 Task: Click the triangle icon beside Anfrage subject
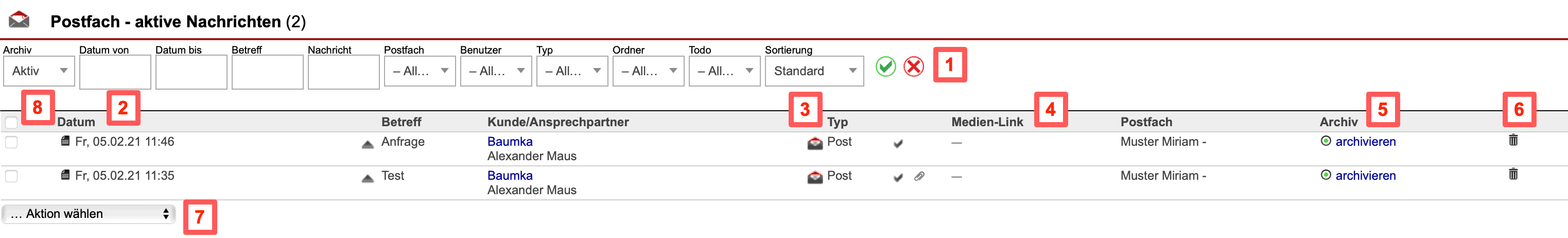pyautogui.click(x=368, y=144)
